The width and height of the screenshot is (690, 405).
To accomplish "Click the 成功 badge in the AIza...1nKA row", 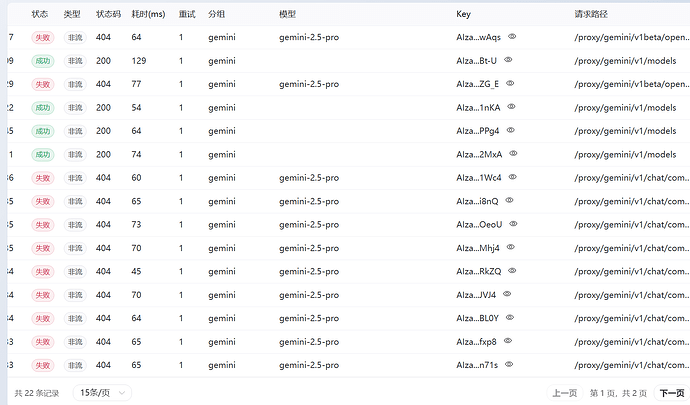I will pyautogui.click(x=43, y=108).
